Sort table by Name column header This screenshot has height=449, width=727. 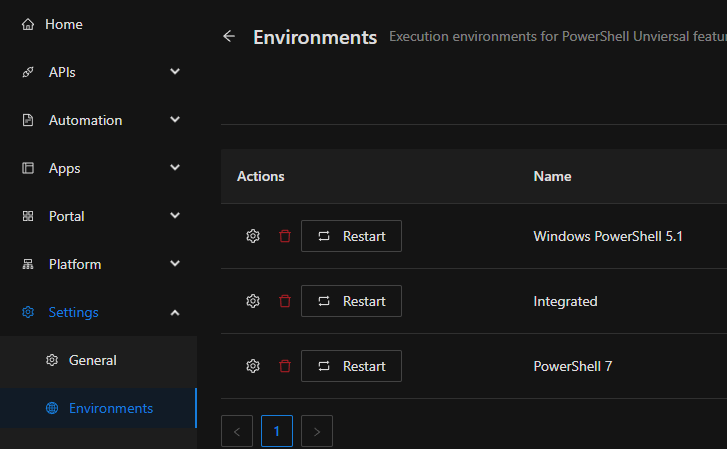click(x=552, y=176)
